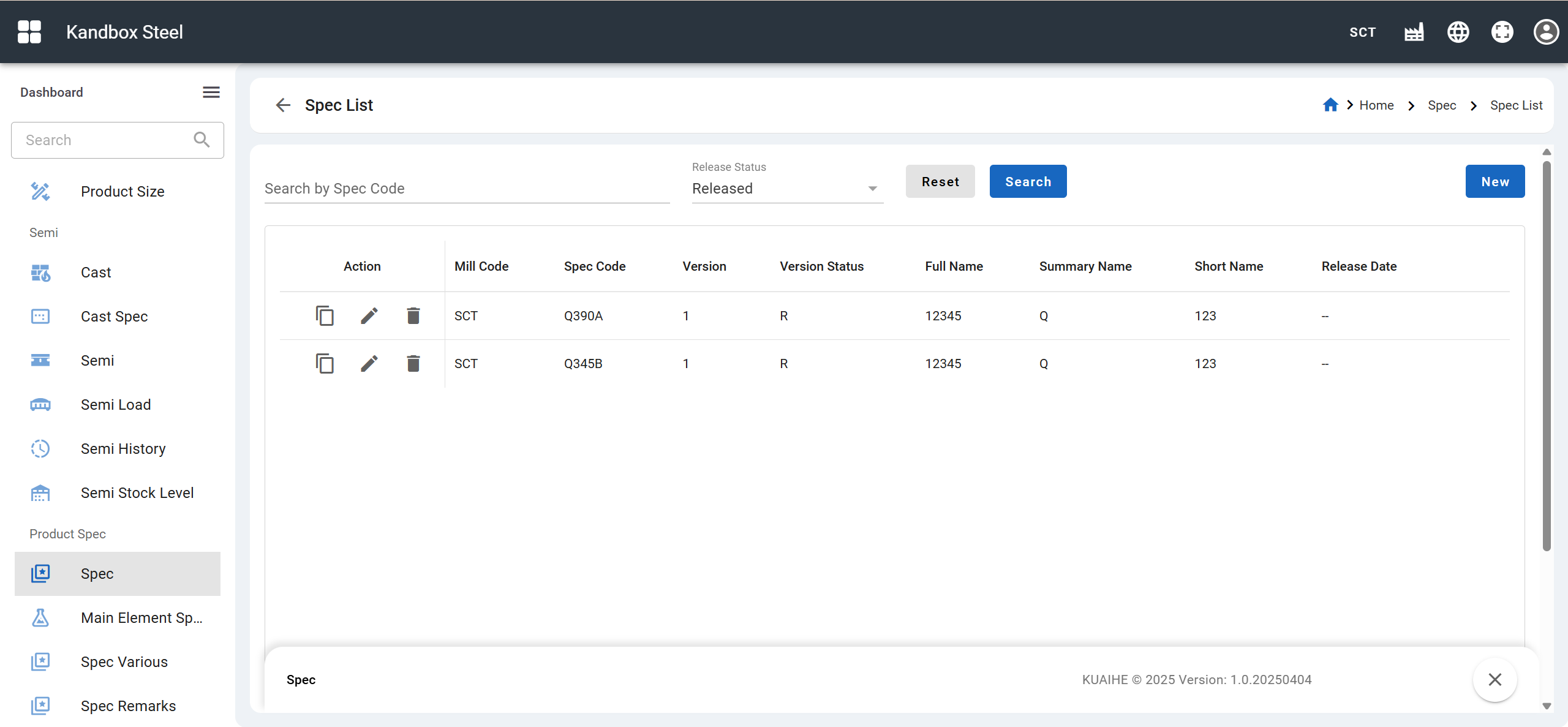Toggle the fullscreen icon in the top bar

[x=1502, y=32]
